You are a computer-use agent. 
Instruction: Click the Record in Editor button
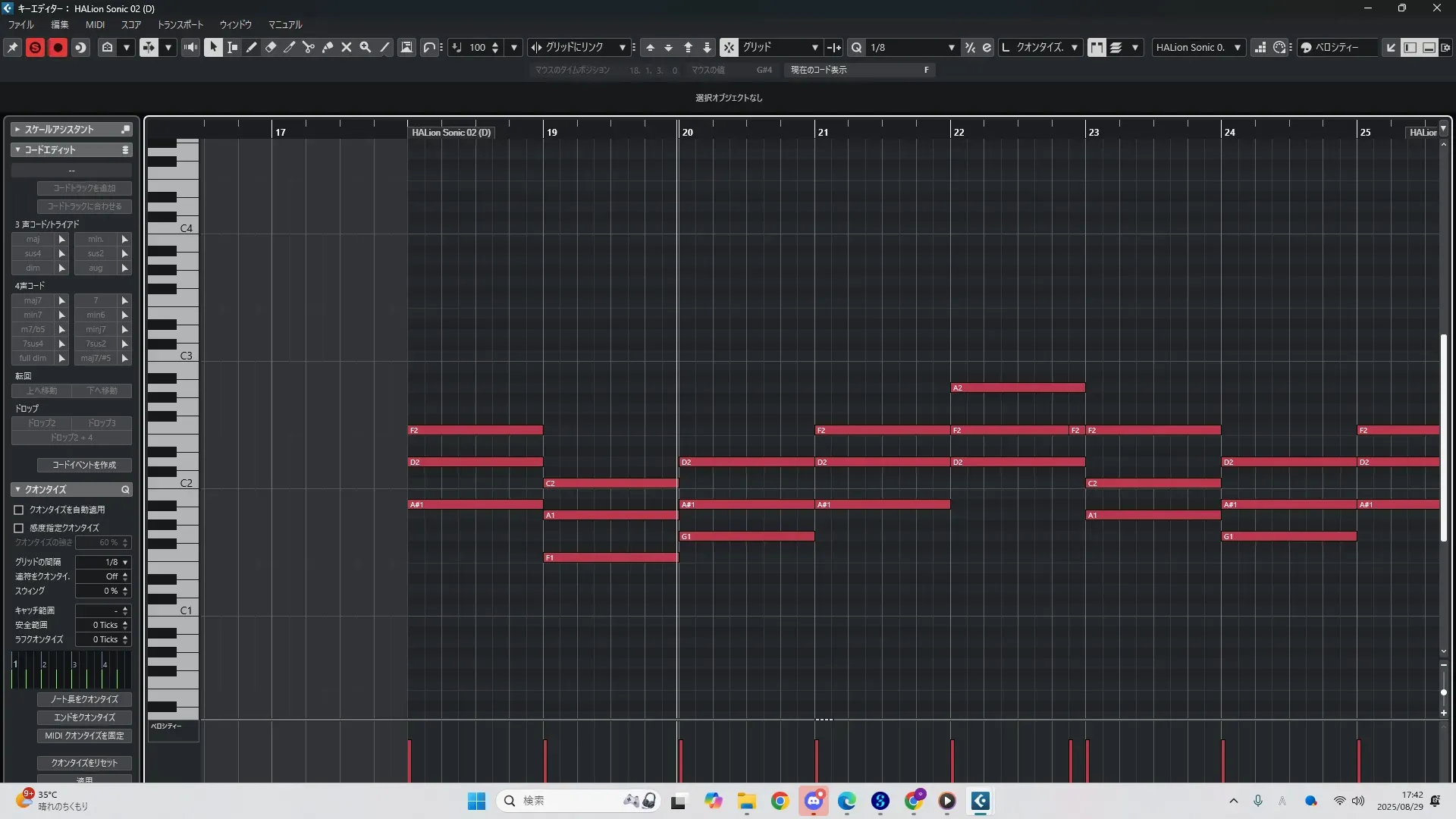[x=58, y=47]
